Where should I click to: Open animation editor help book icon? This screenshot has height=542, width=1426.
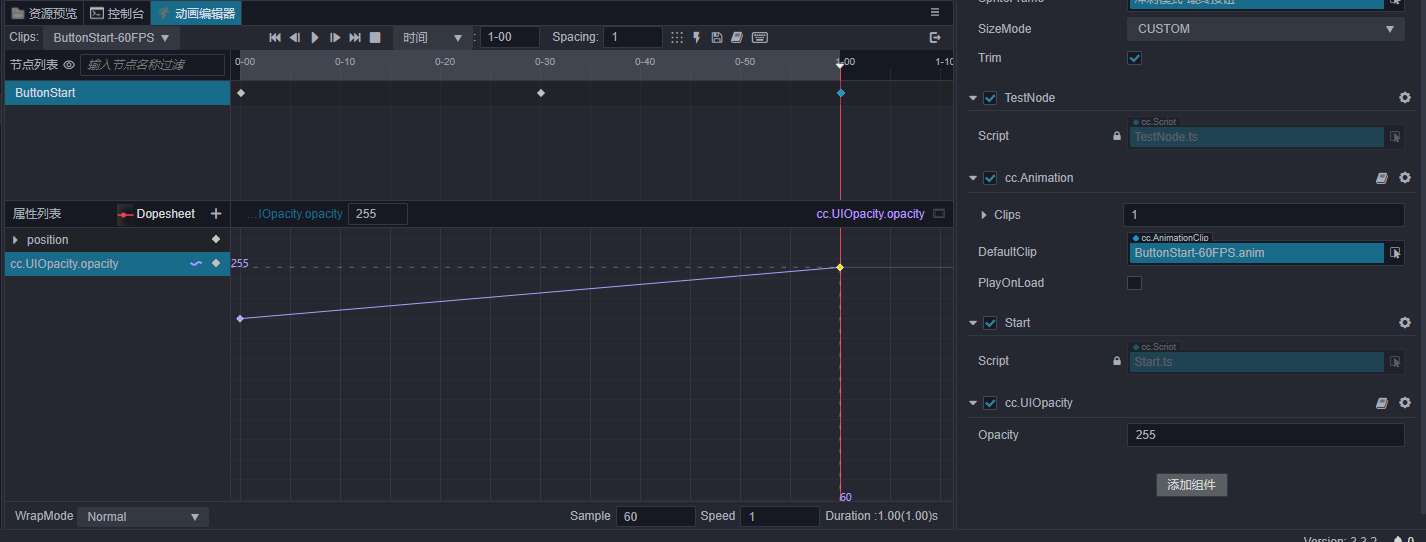(736, 37)
